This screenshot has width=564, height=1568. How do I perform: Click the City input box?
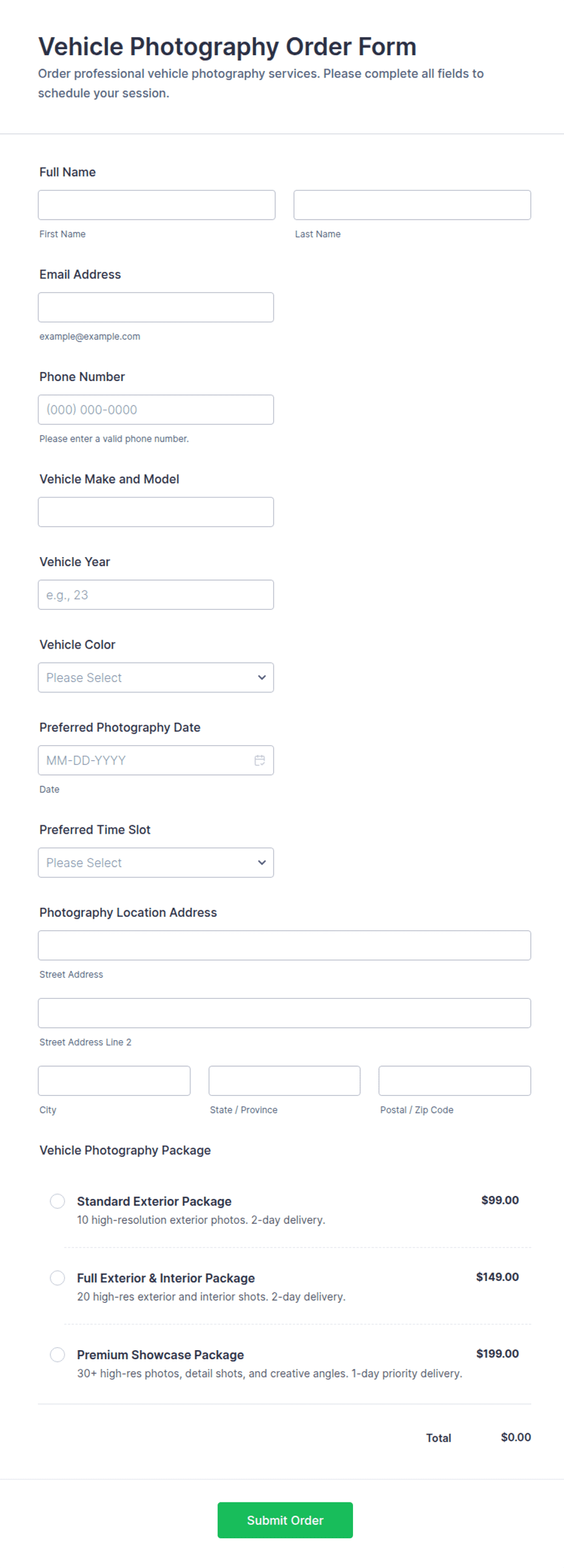coord(115,1081)
